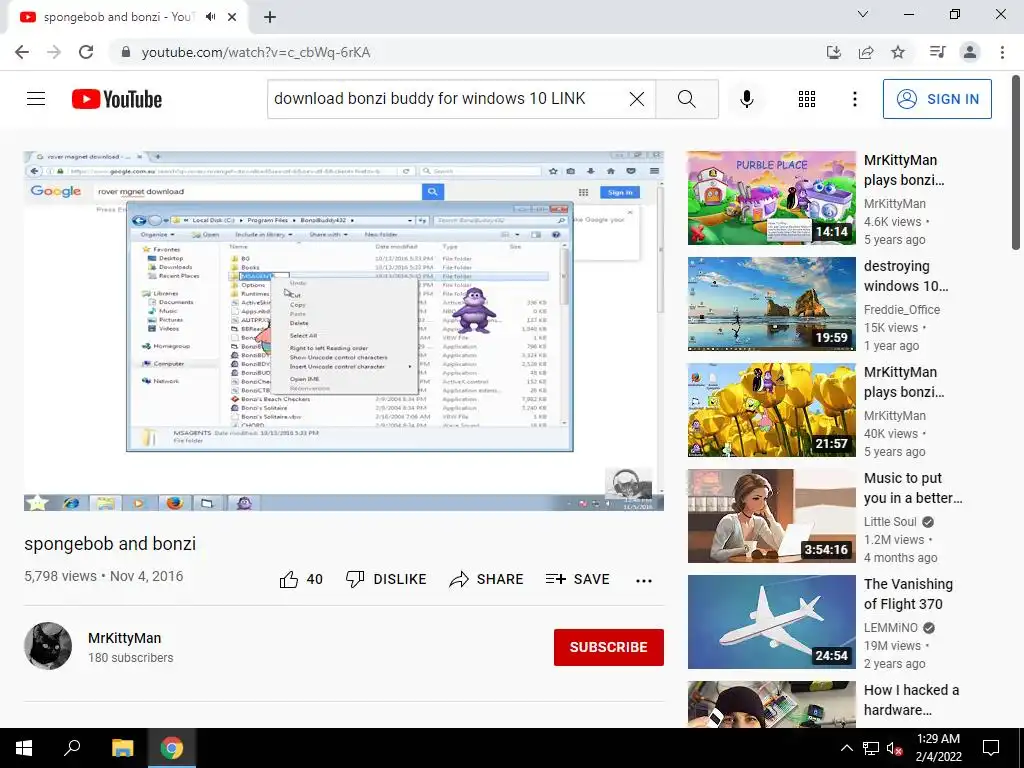Viewport: 1024px width, 768px height.
Task: Subscribe to MrKittyMan channel
Action: tap(609, 647)
